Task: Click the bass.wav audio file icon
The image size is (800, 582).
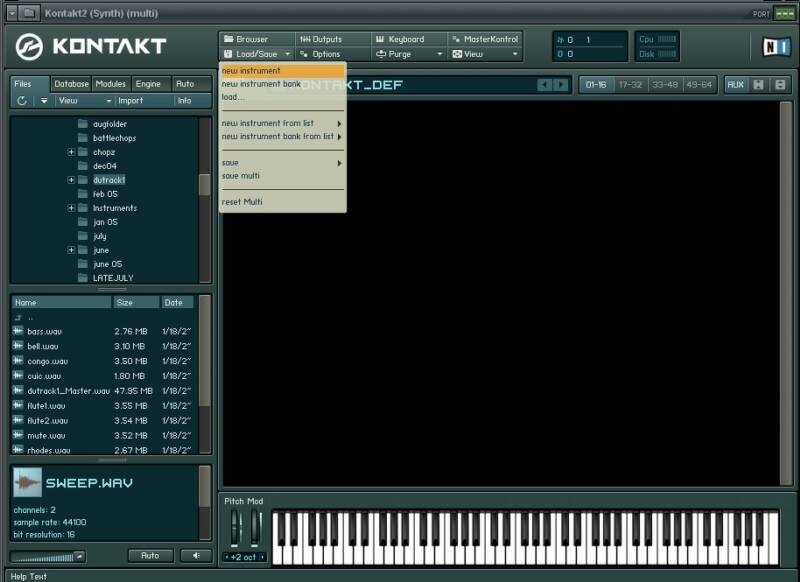Action: point(18,331)
